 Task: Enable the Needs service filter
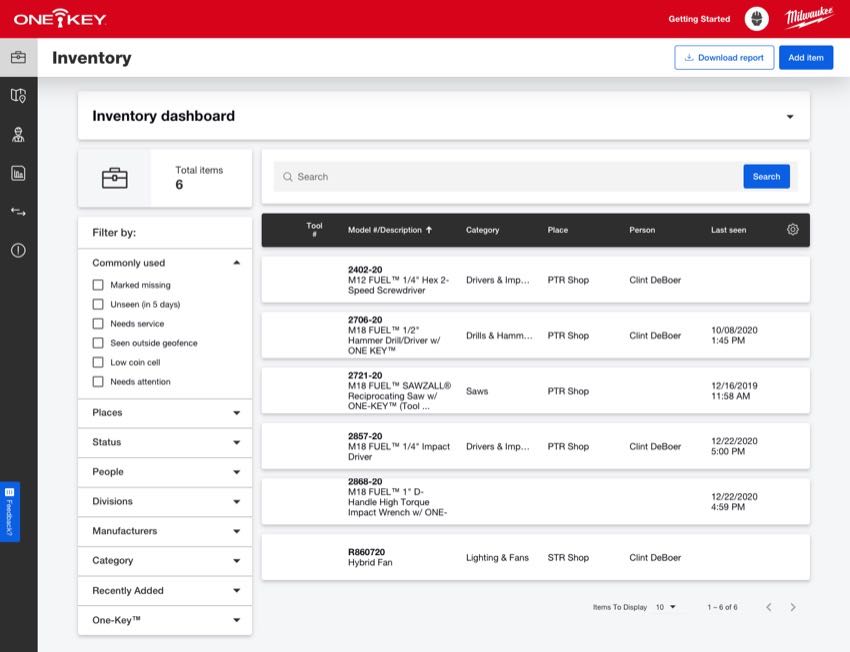coord(97,323)
